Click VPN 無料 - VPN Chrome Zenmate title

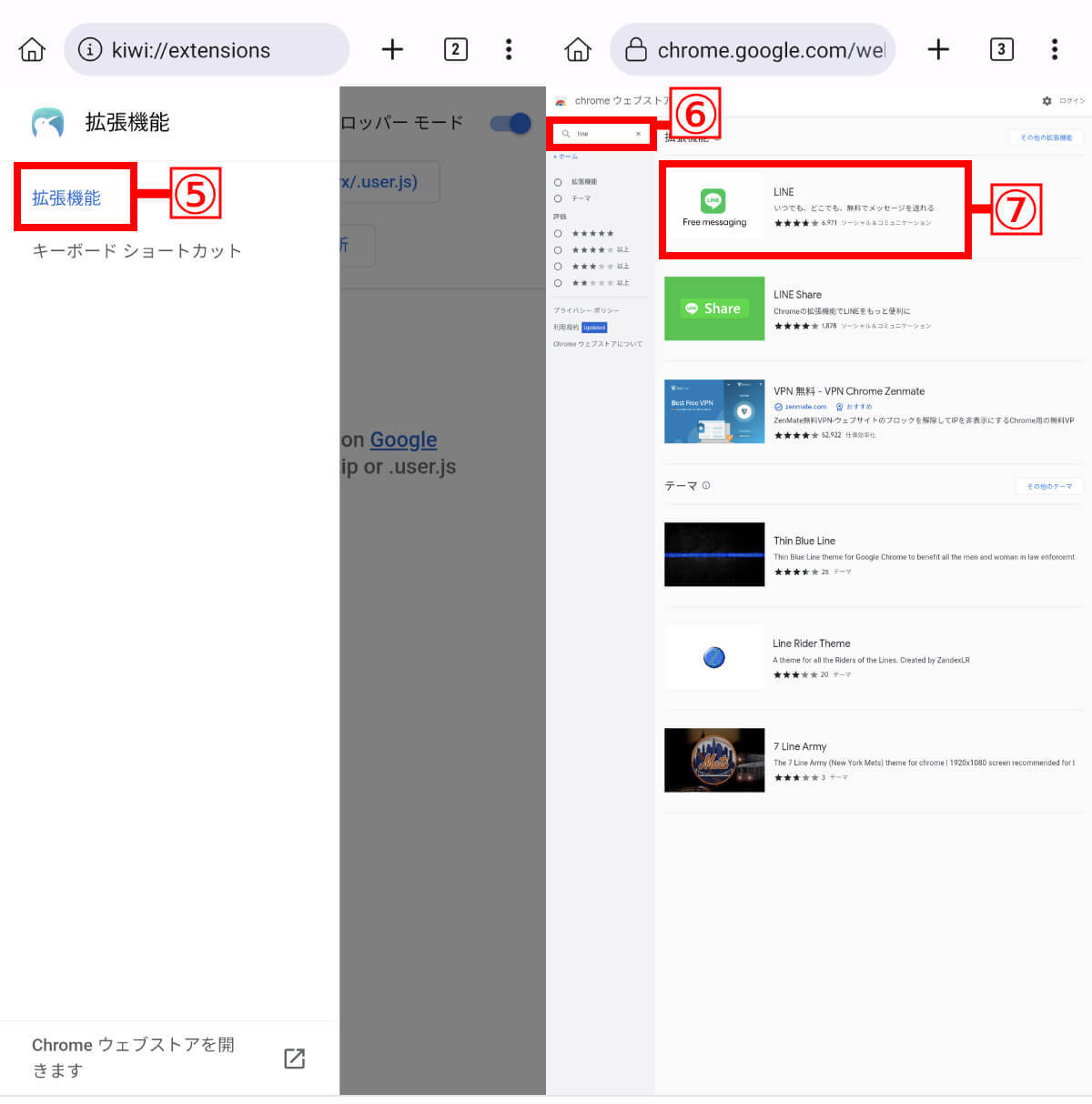849,391
